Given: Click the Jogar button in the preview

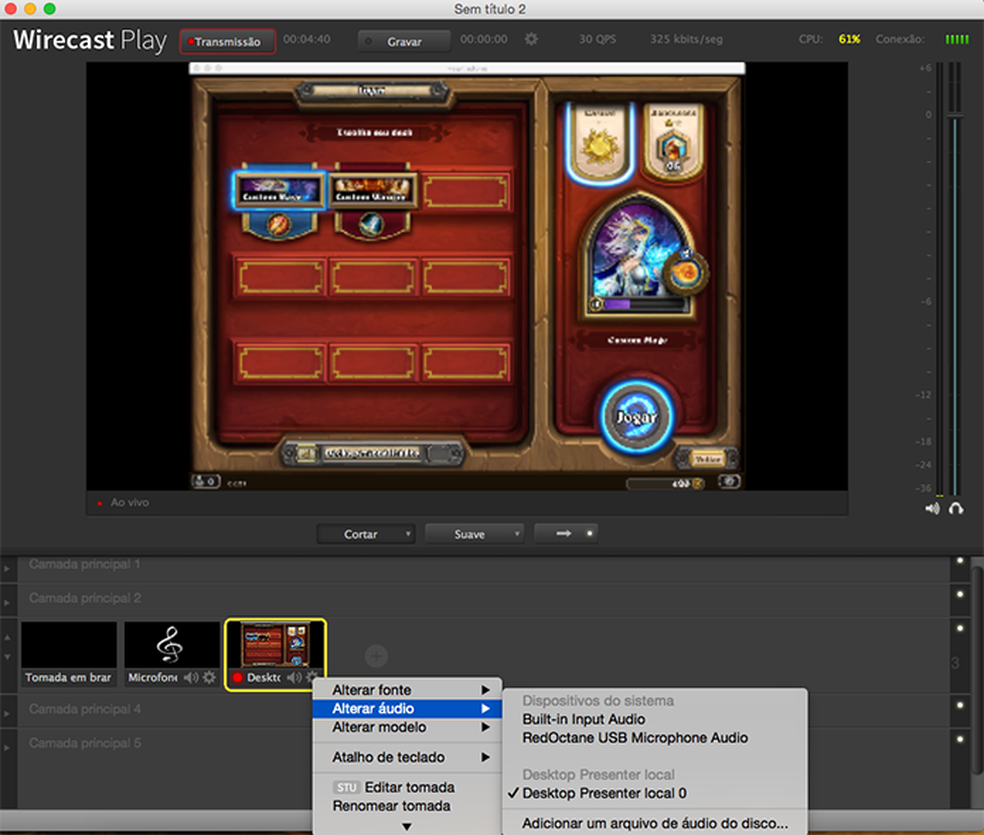Looking at the screenshot, I should 636,417.
